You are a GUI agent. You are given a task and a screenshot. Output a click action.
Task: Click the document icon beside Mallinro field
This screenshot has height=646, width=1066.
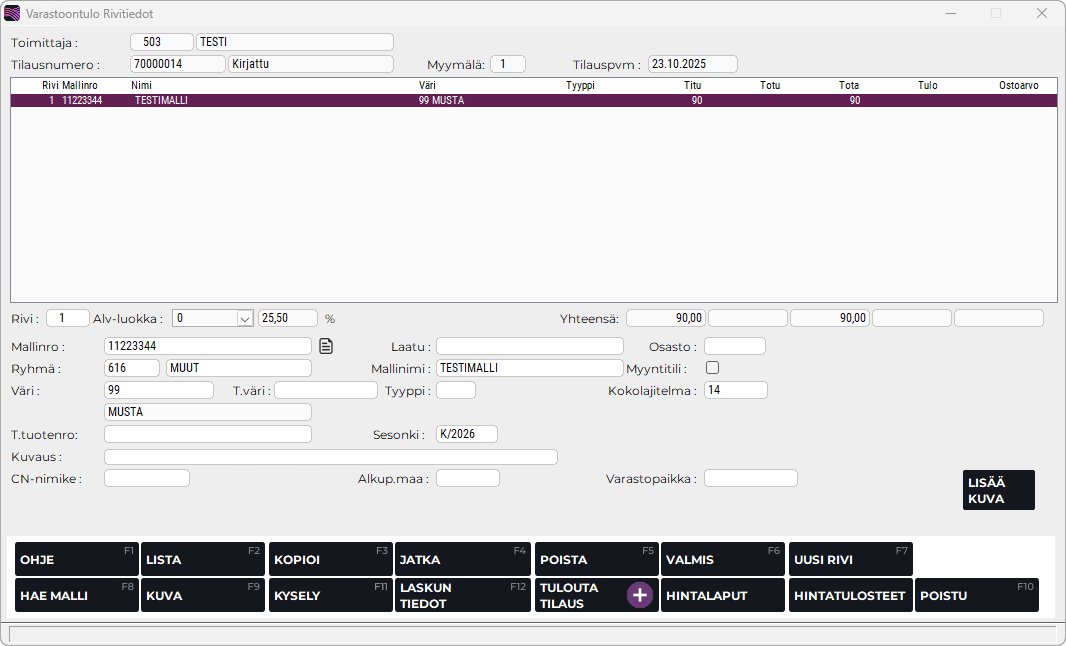[325, 346]
